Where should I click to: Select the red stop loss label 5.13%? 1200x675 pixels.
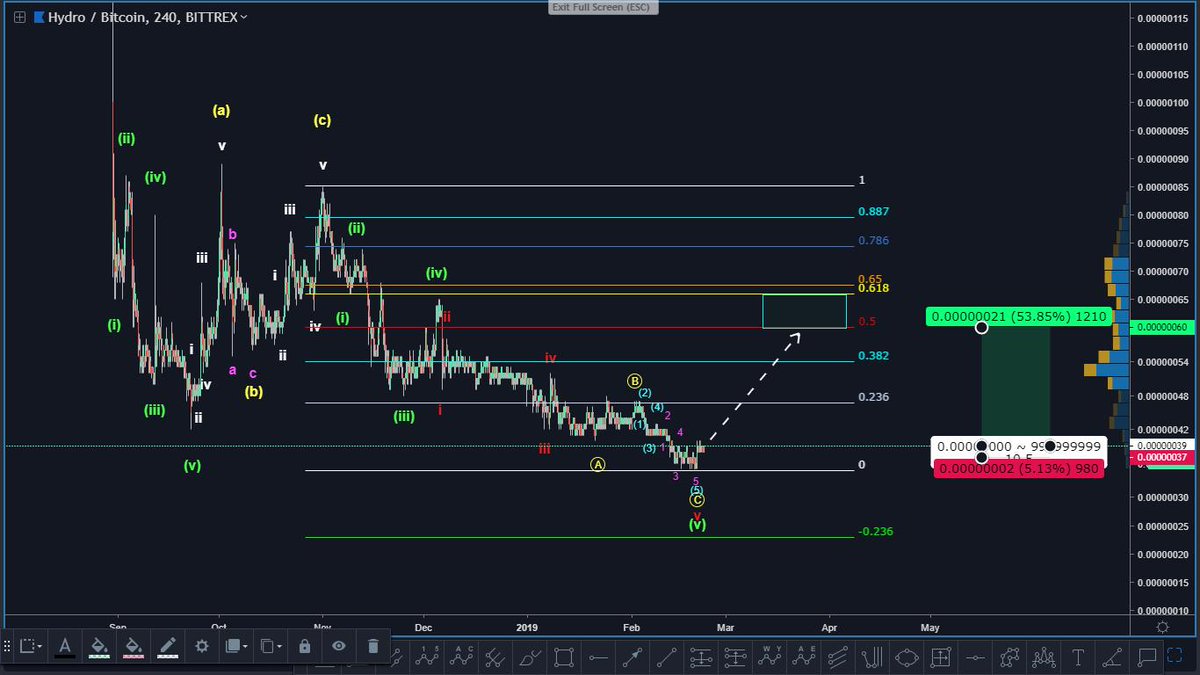click(x=1017, y=469)
